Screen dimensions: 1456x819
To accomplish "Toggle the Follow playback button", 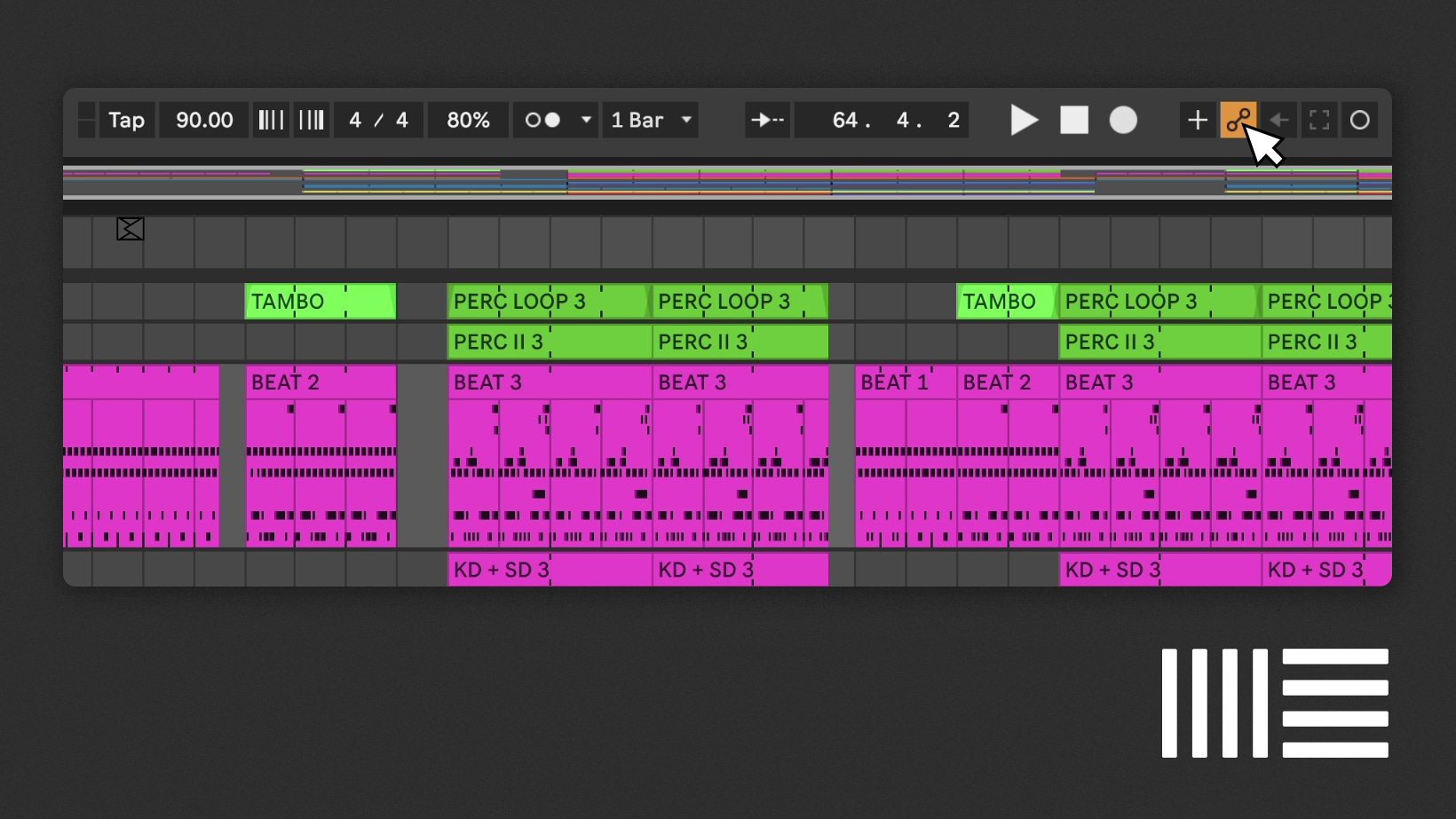I will pyautogui.click(x=767, y=120).
